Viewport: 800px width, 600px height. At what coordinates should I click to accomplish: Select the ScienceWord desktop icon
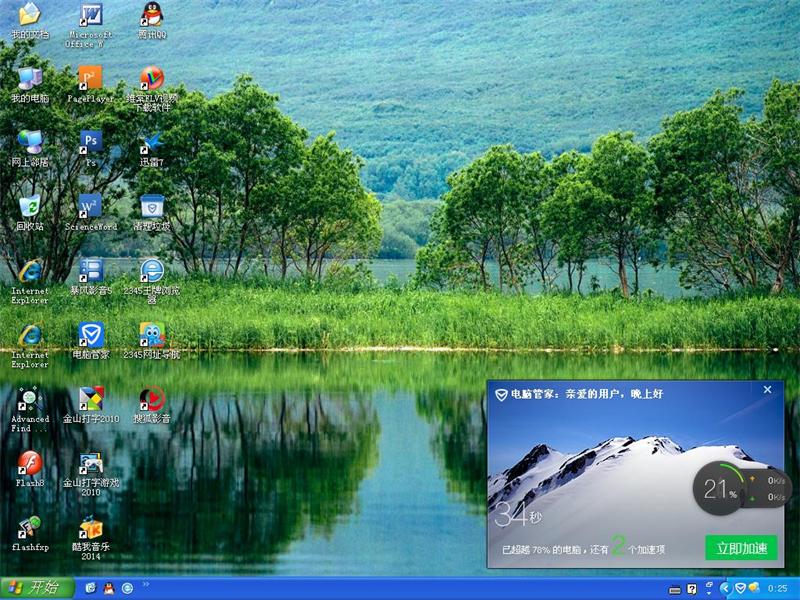(x=90, y=207)
